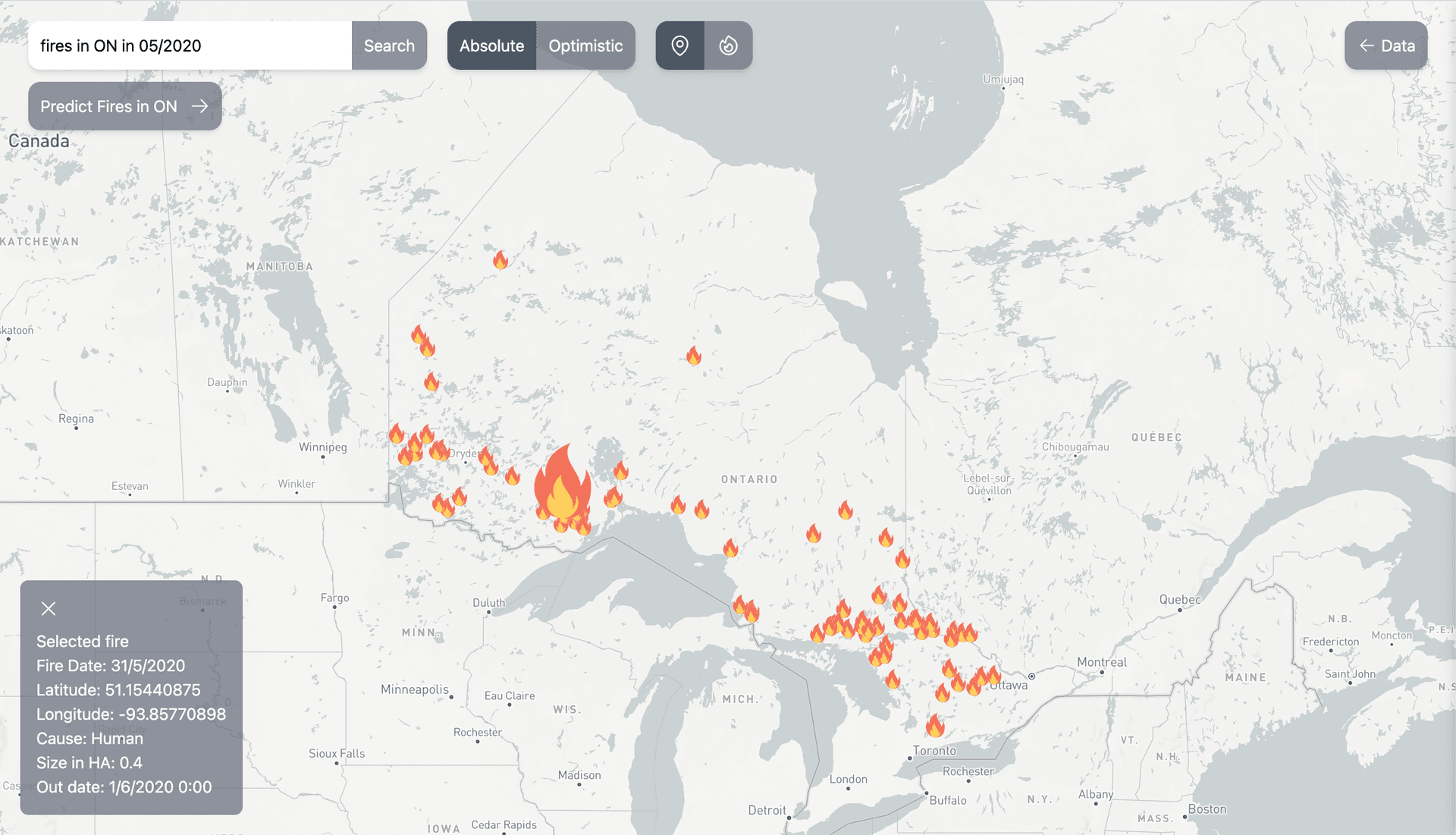Click the Montreal city label
The height and width of the screenshot is (835, 1456).
pyautogui.click(x=1102, y=662)
